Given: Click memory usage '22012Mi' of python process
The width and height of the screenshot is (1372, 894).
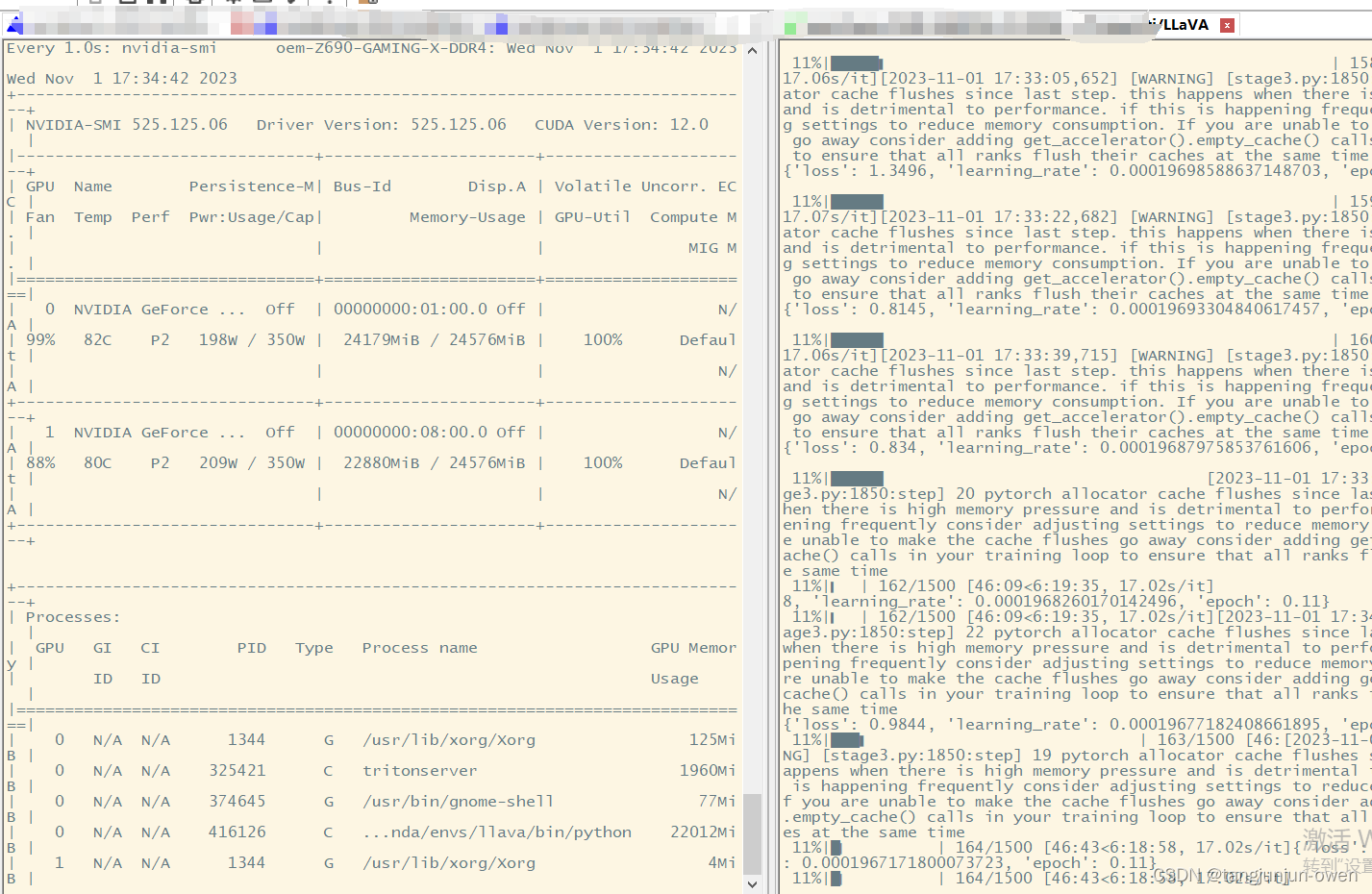Looking at the screenshot, I should (703, 832).
